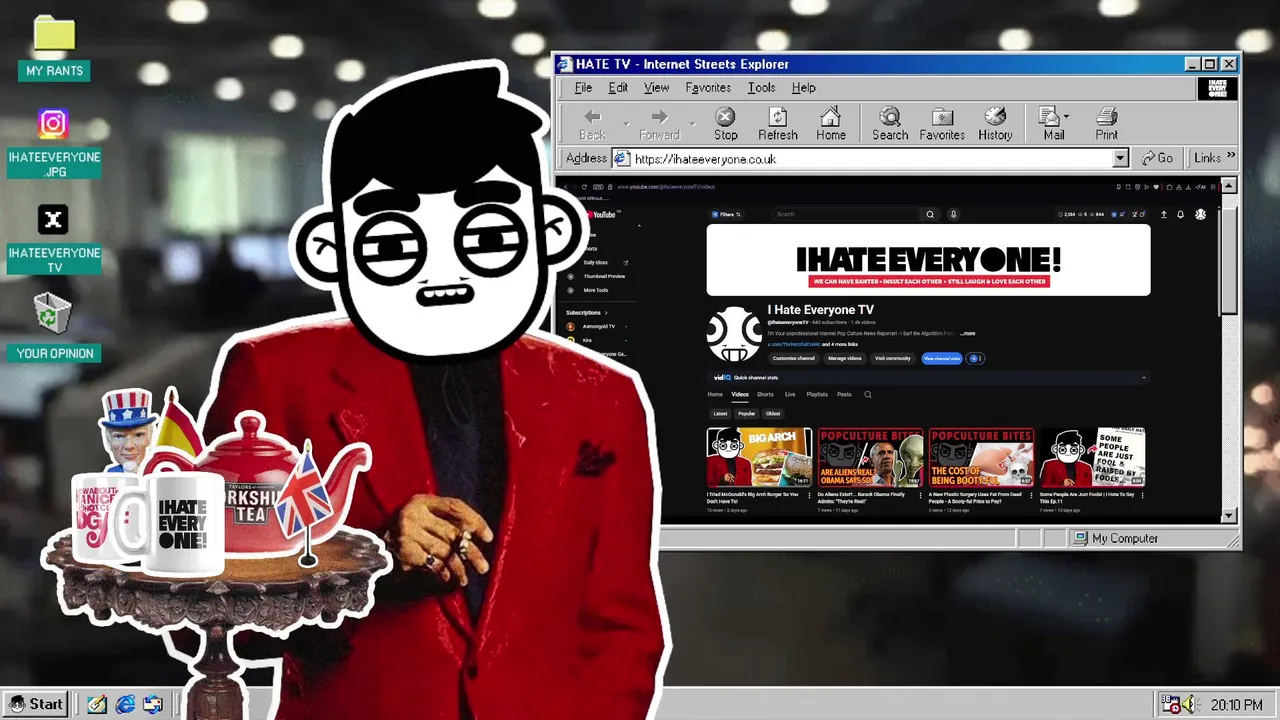The width and height of the screenshot is (1280, 720).
Task: Expand channel description with ...more
Action: [x=967, y=333]
